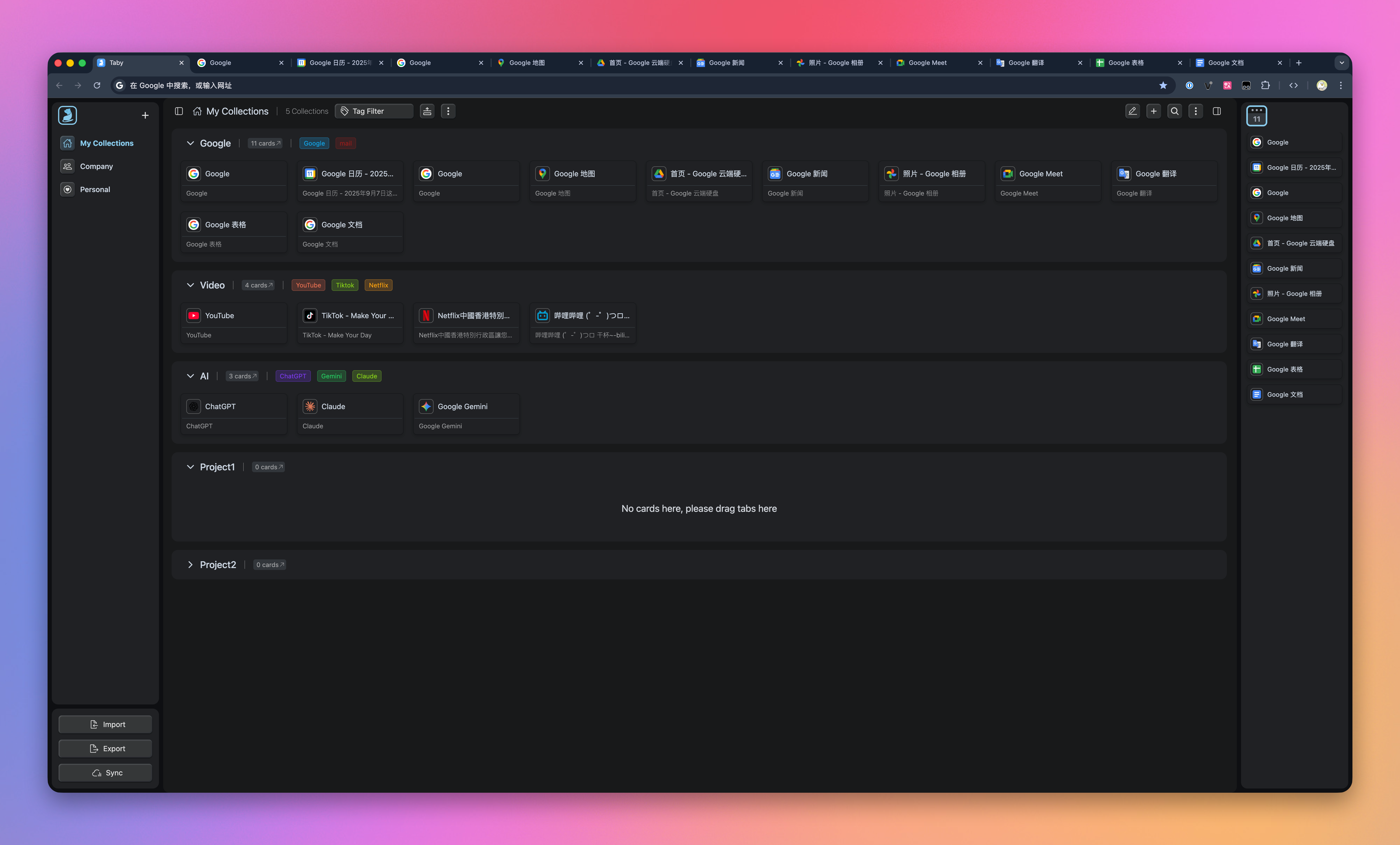The width and height of the screenshot is (1400, 845).
Task: Open the YouTube card
Action: pos(234,323)
